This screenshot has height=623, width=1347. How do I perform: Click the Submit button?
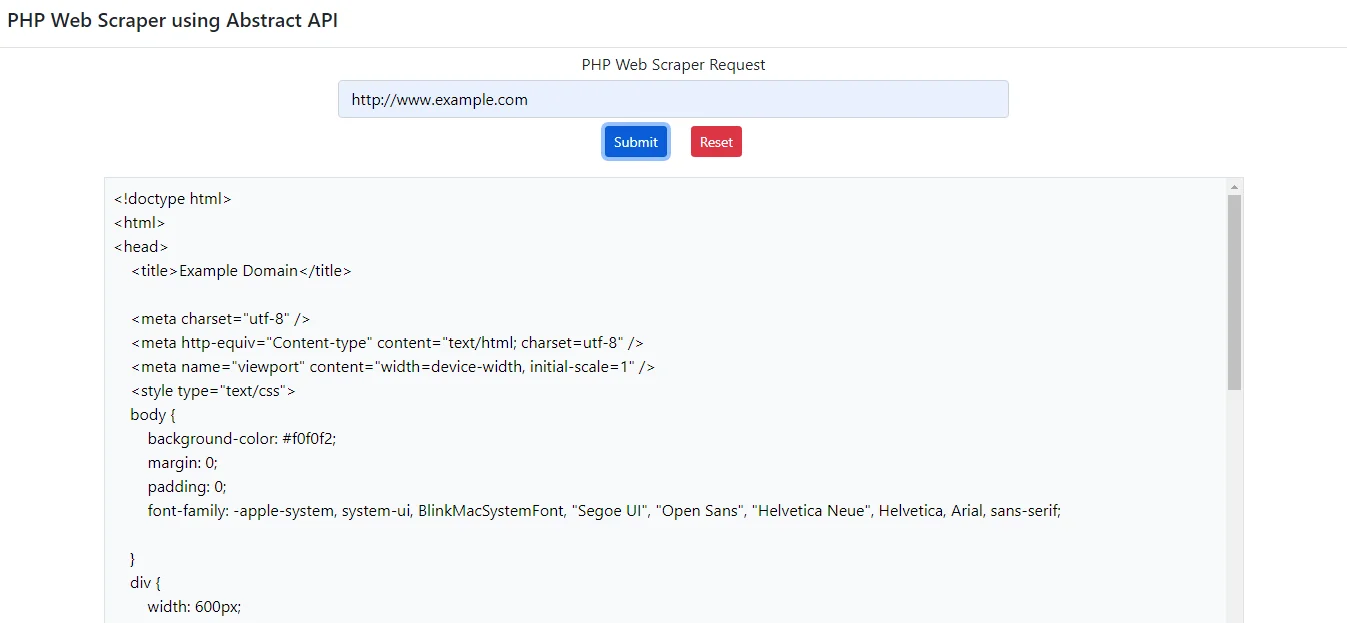635,141
